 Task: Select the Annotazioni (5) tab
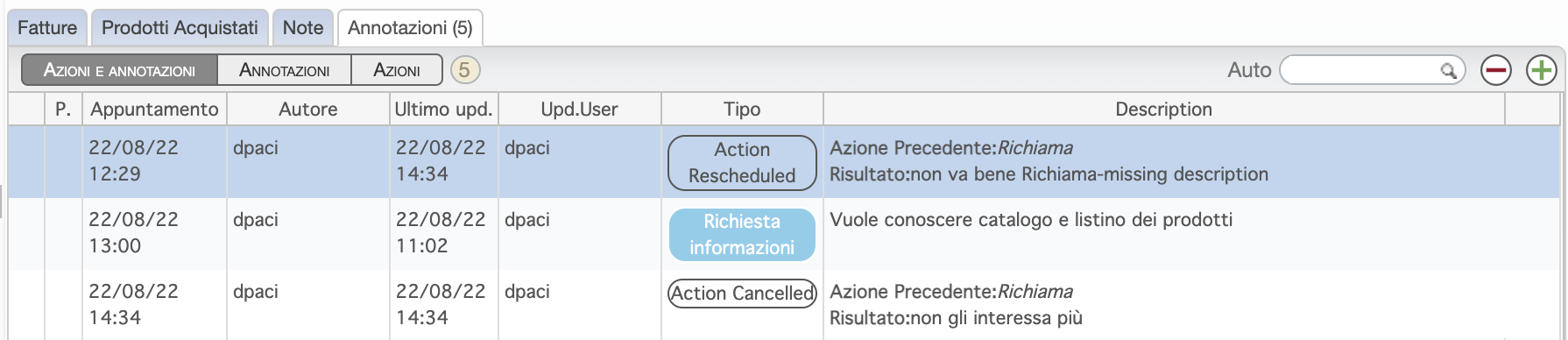point(410,27)
